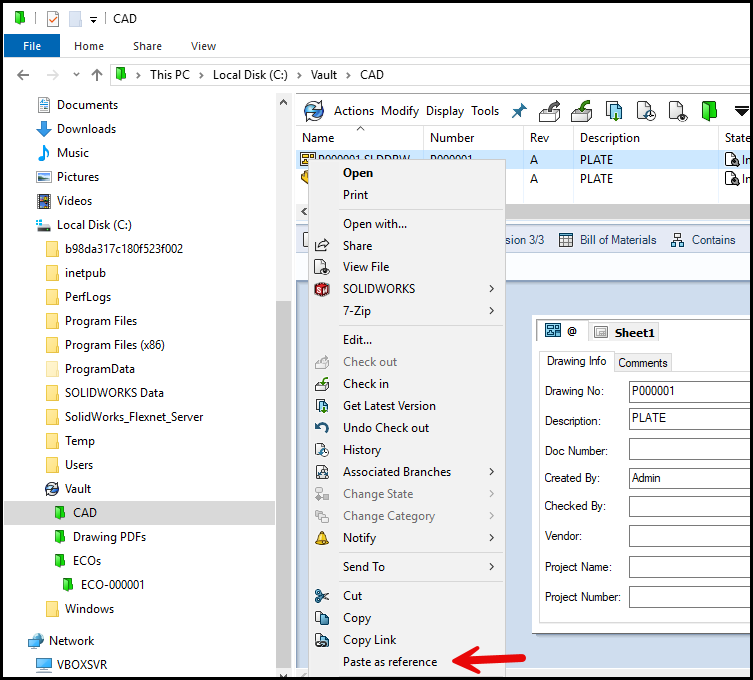Open the Quick Access Toolbar customize dropdown
The image size is (753, 680).
pyautogui.click(x=94, y=20)
